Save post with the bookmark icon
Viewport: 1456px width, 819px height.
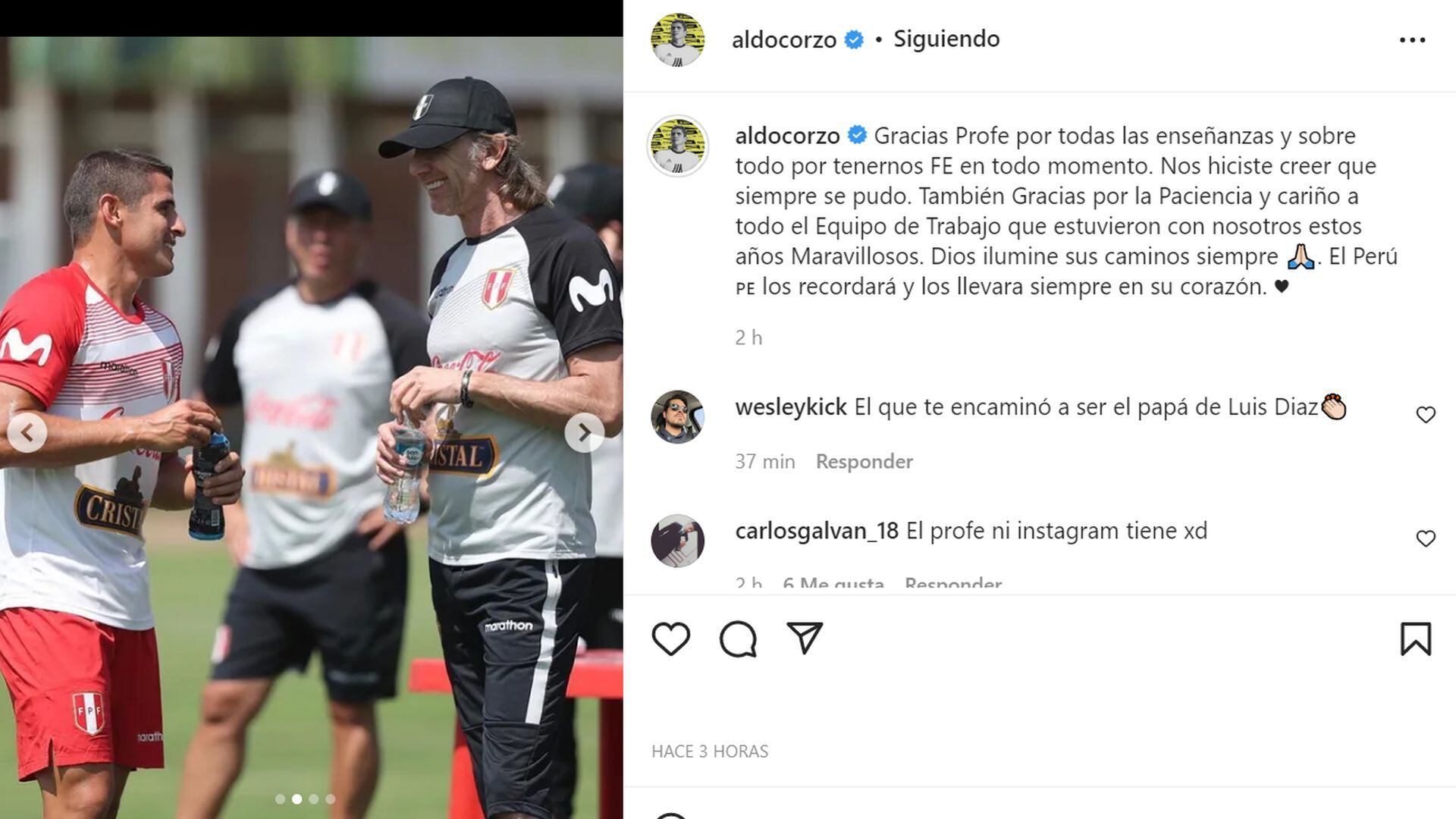1415,639
